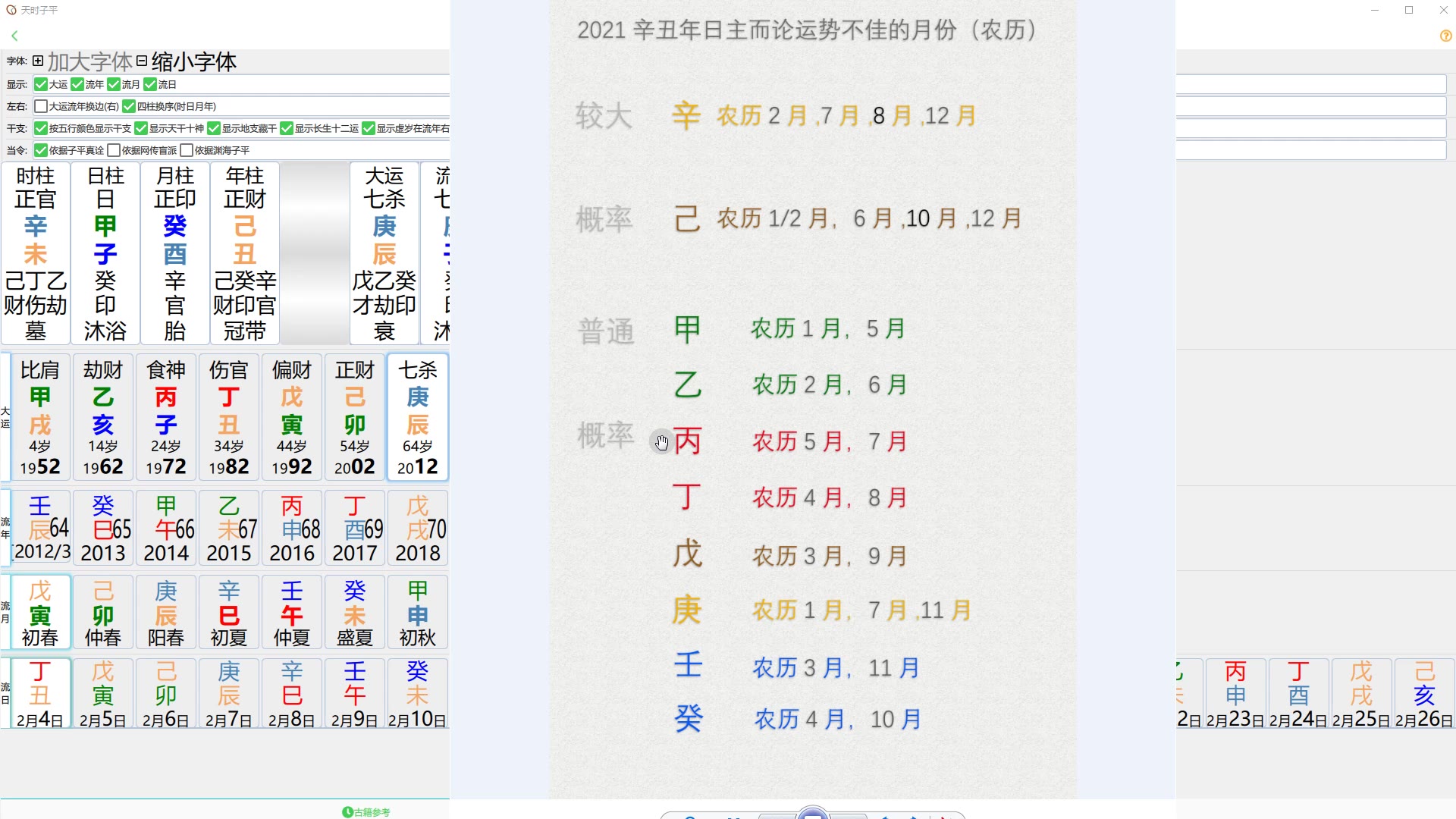Toggle 四柱换序(时日月年) checkbox
Screen dimensions: 1456x819
(x=129, y=106)
